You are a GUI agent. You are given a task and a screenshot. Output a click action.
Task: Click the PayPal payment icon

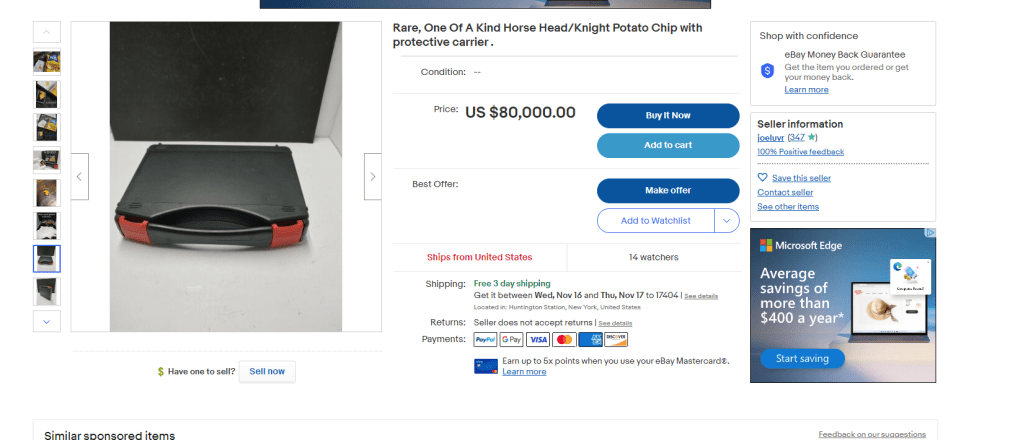[485, 340]
